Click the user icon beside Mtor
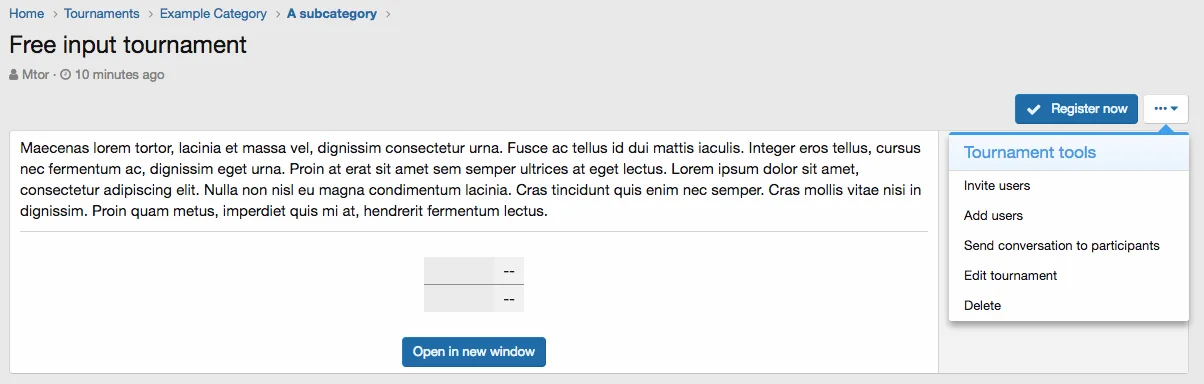The height and width of the screenshot is (384, 1204). (14, 75)
